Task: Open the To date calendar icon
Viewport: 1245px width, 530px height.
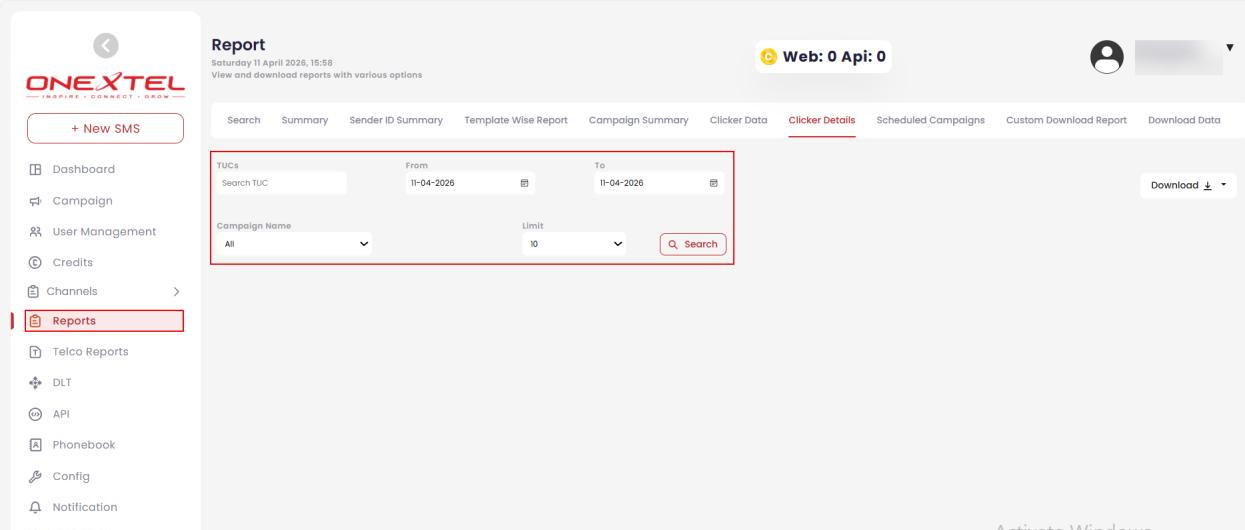Action: [713, 183]
